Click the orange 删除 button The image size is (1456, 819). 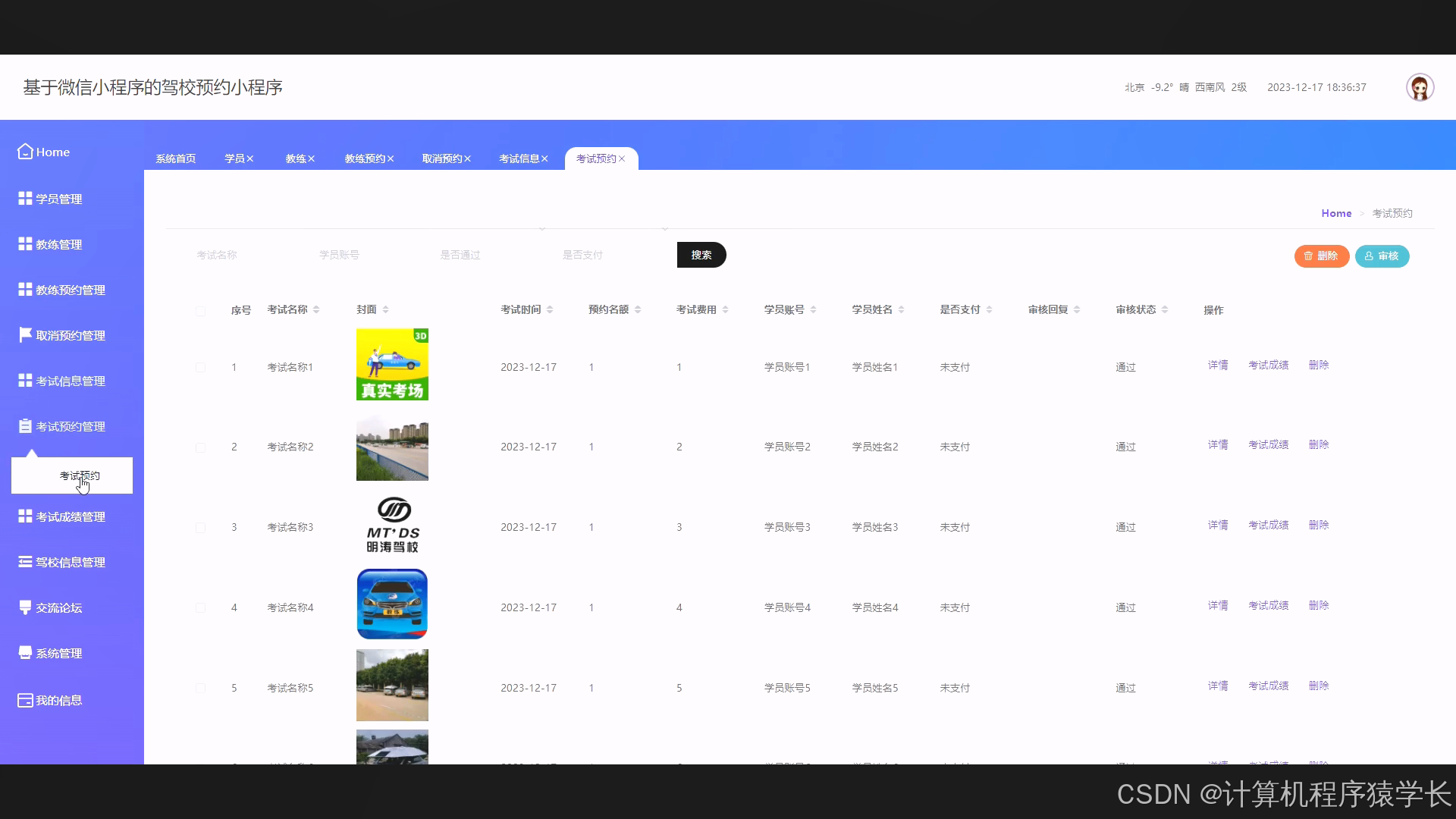point(1321,256)
